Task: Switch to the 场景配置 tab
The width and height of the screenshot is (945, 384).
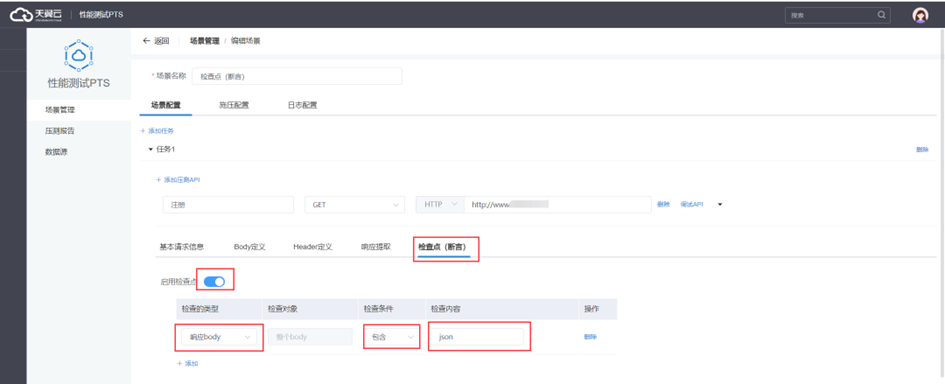Action: click(x=166, y=105)
